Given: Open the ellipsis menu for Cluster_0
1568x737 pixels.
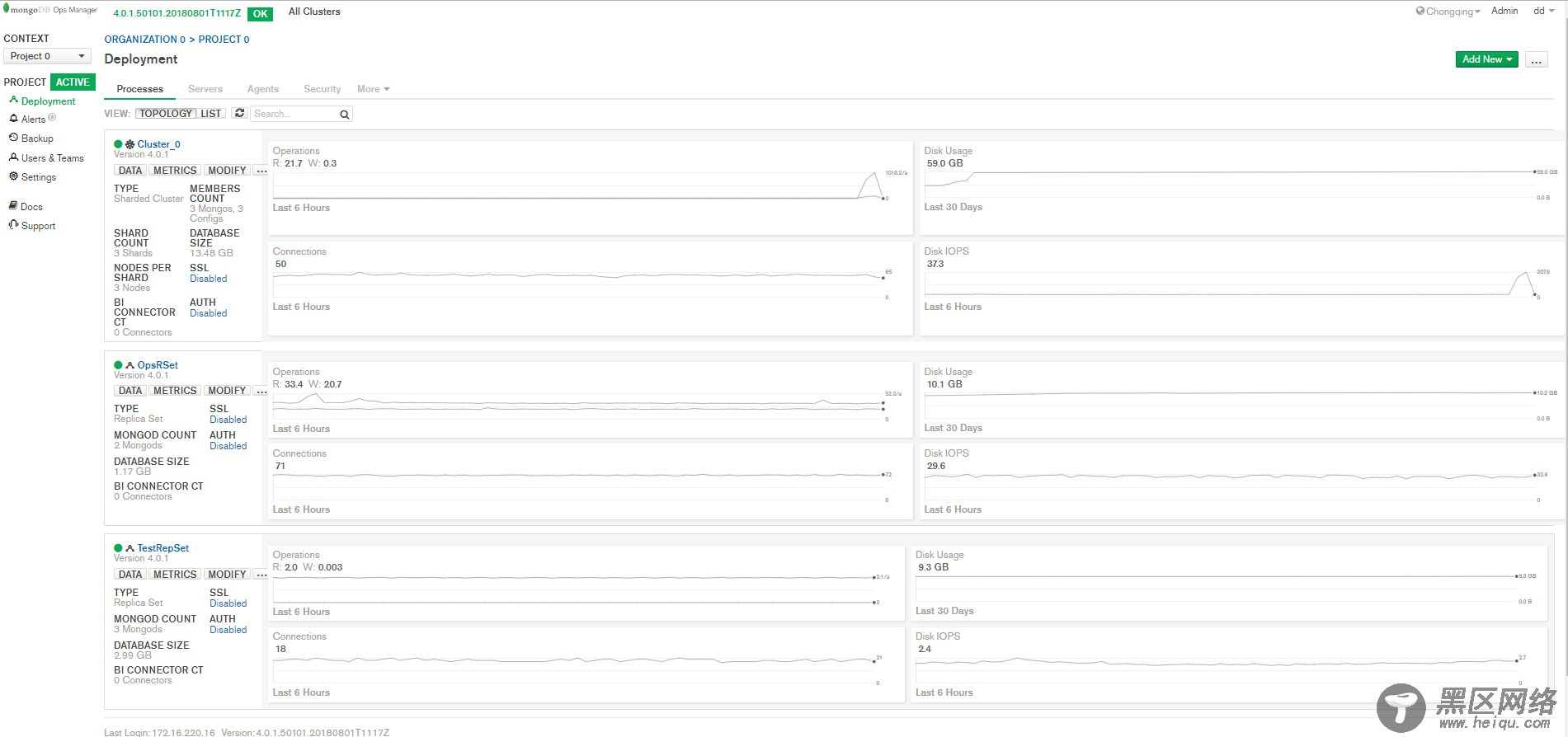Looking at the screenshot, I should (x=261, y=171).
